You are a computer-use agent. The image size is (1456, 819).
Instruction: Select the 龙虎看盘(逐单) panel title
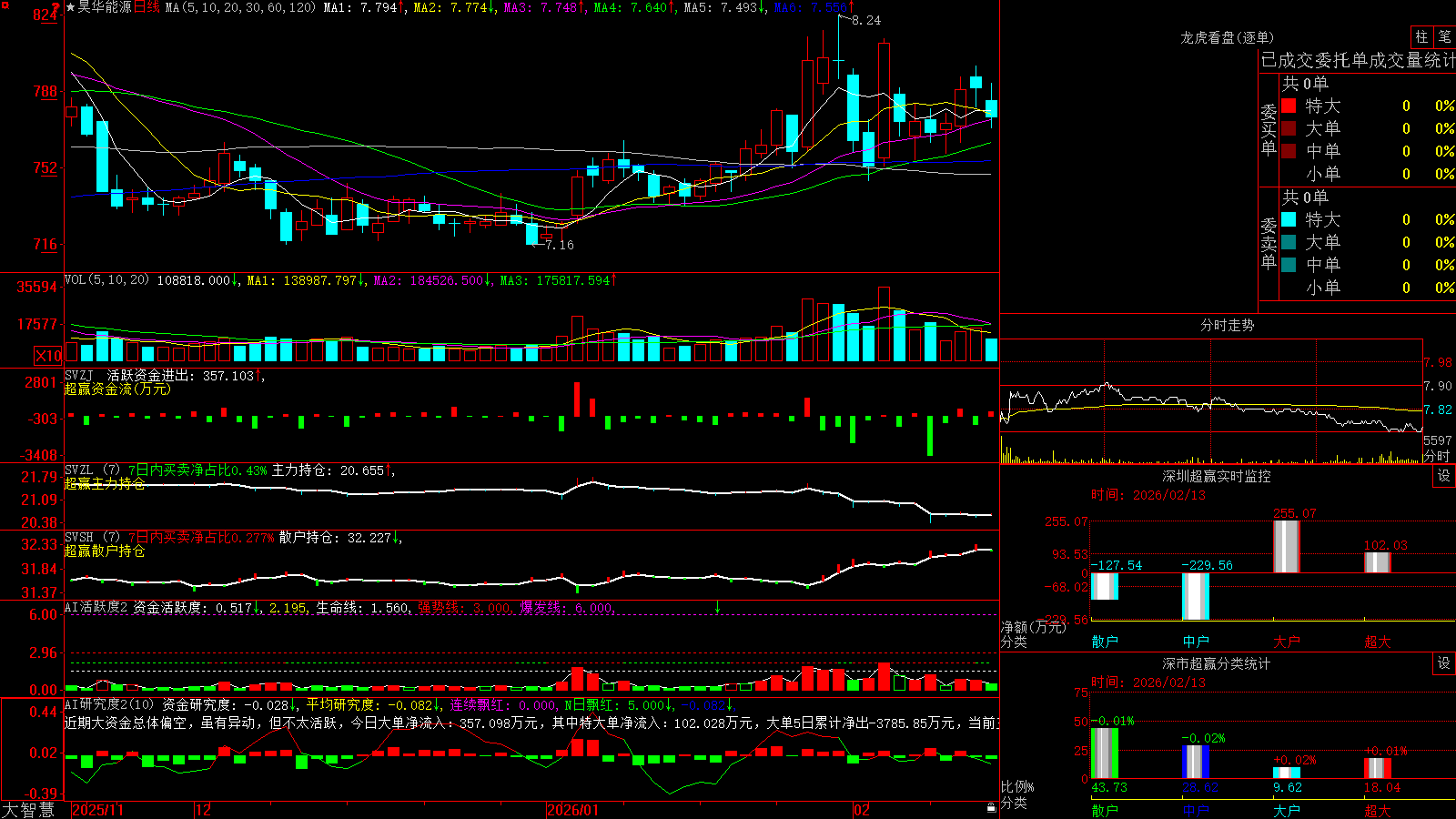1227,37
